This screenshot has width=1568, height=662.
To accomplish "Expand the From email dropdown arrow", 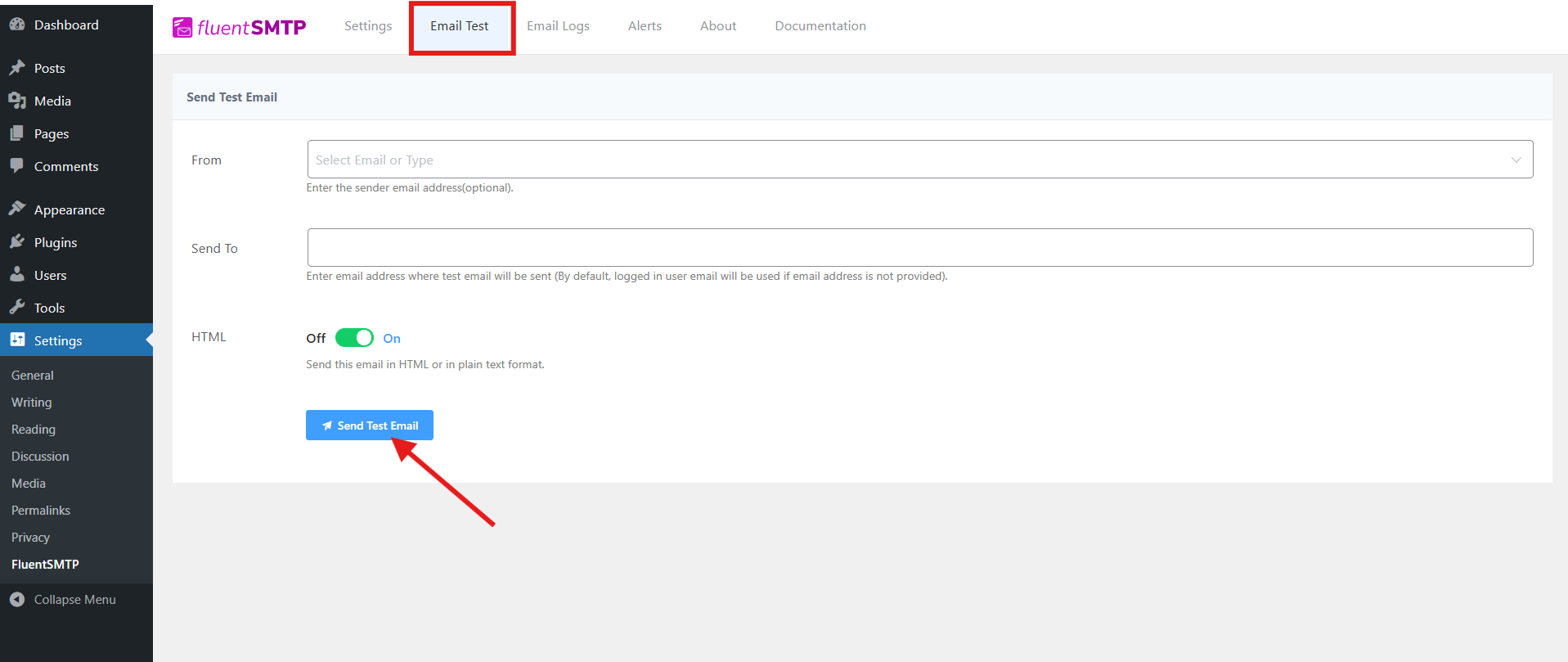I will 1516,160.
